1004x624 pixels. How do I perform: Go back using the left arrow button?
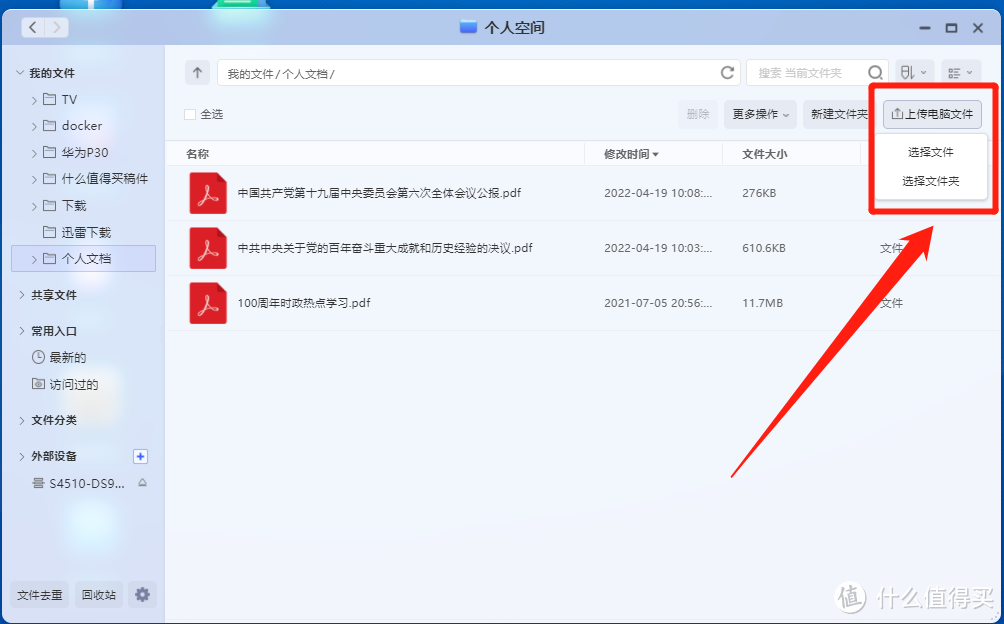pos(33,28)
